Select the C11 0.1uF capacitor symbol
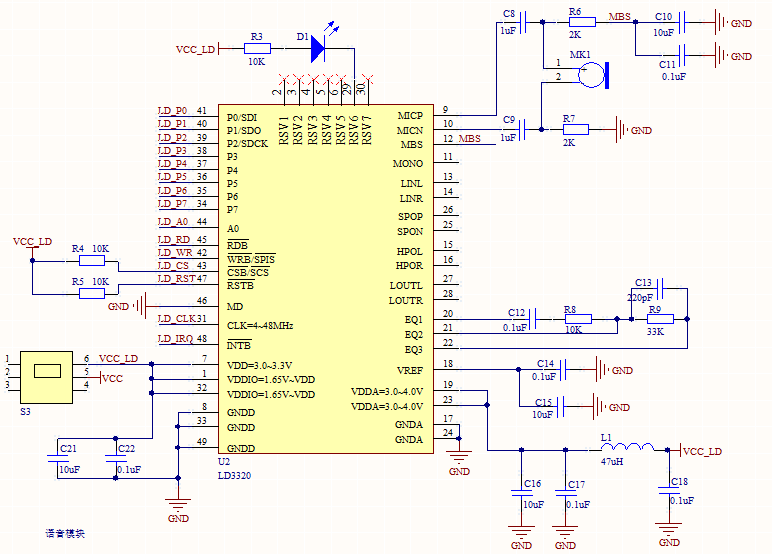Viewport: 772px width, 554px height. click(x=682, y=55)
